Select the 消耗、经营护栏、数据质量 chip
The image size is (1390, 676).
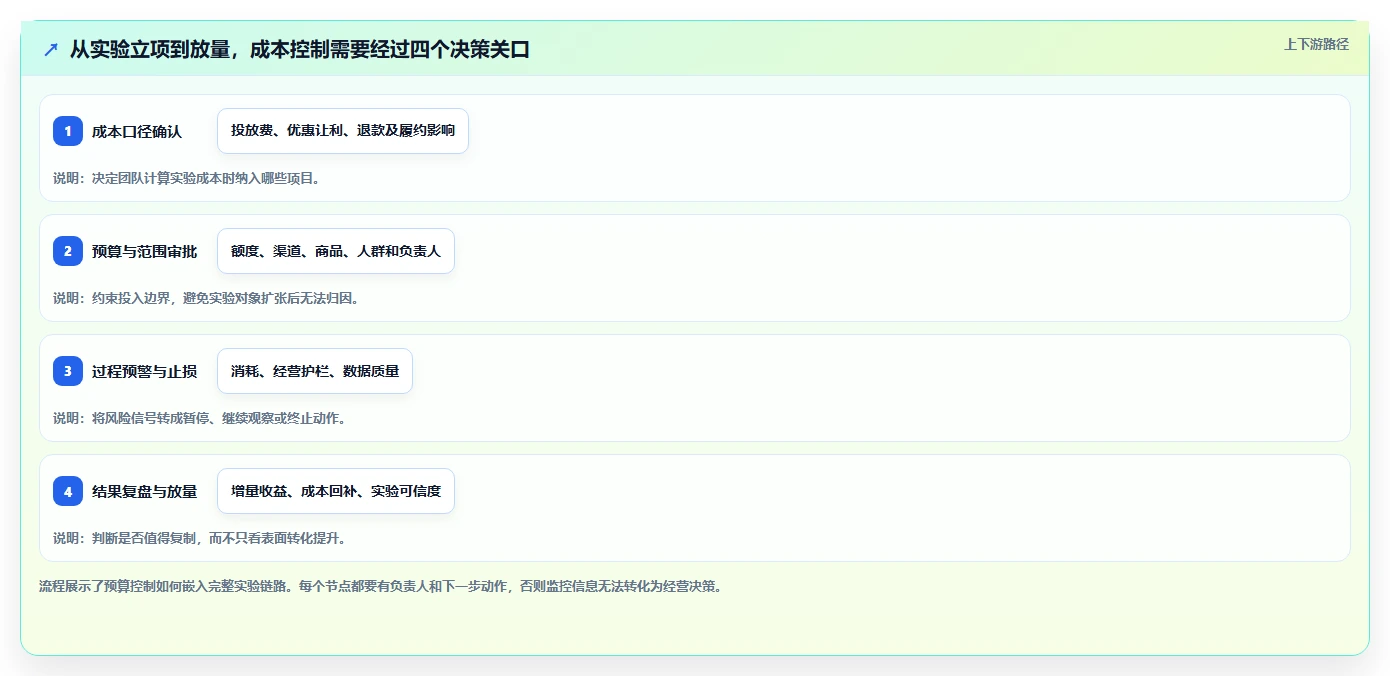[315, 371]
